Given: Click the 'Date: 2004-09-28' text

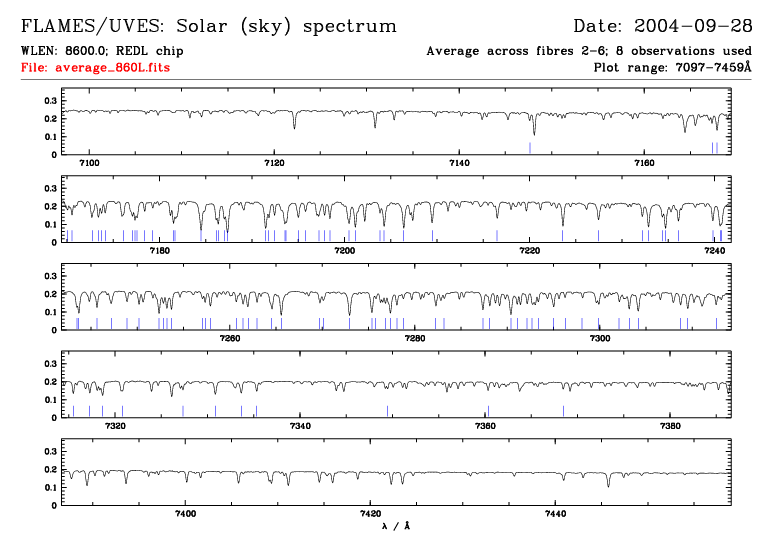Looking at the screenshot, I should point(663,26).
